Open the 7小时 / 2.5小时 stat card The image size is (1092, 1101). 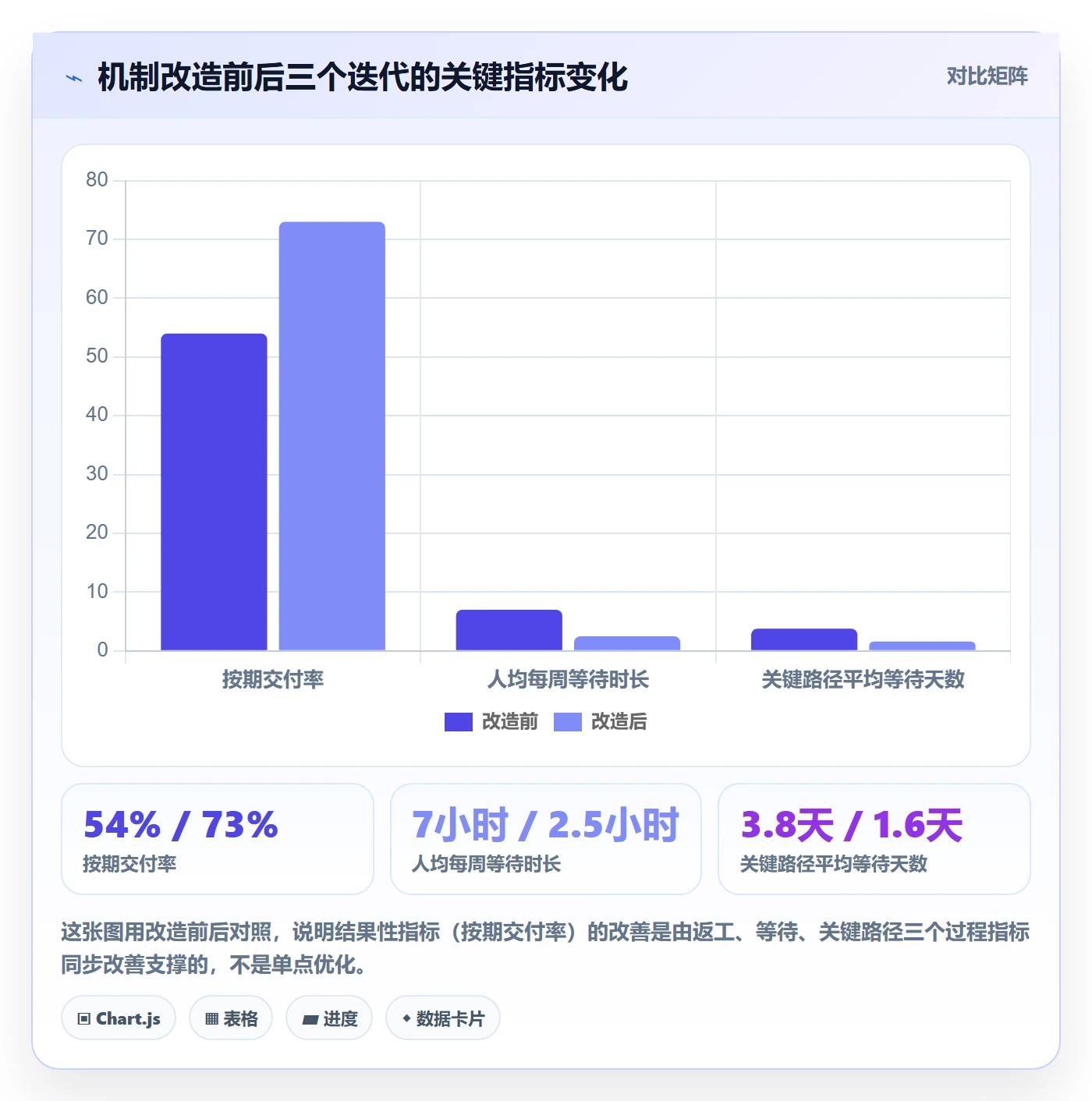(546, 839)
